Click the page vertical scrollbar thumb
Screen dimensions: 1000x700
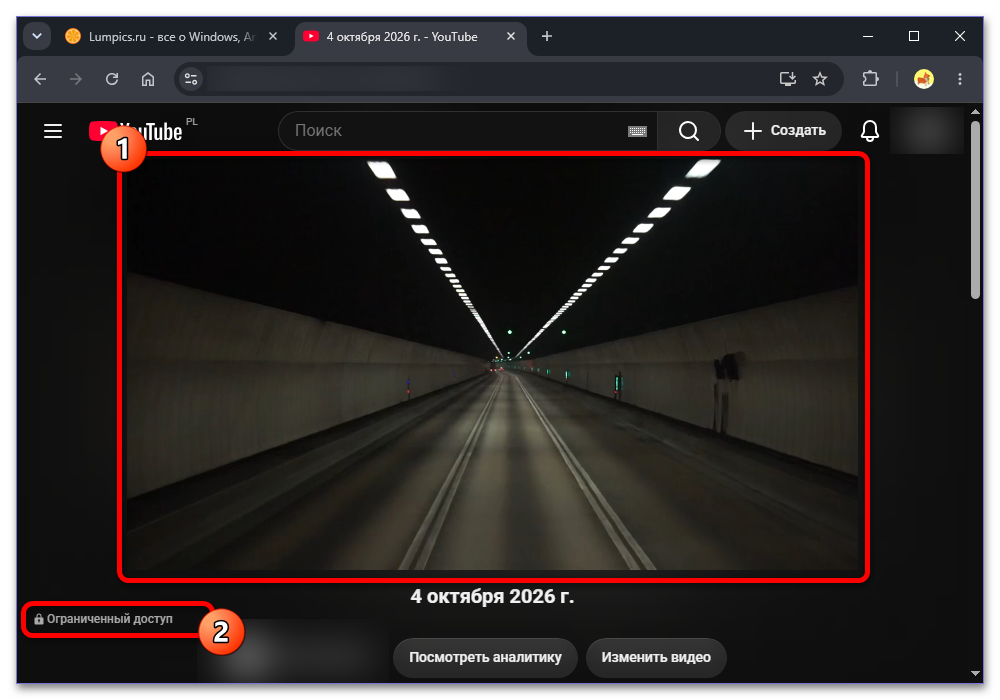click(975, 210)
